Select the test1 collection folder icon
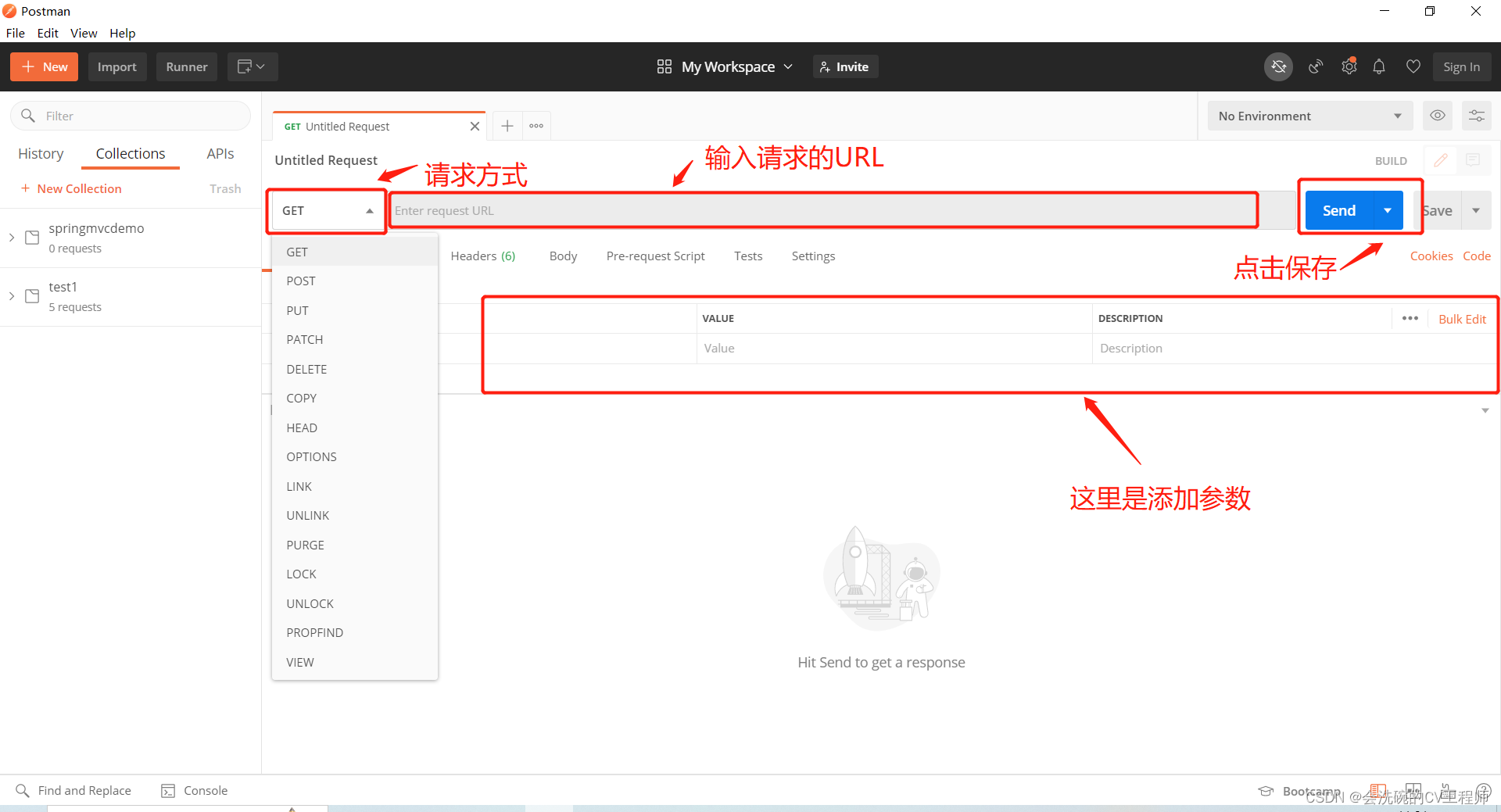1501x812 pixels. [33, 296]
